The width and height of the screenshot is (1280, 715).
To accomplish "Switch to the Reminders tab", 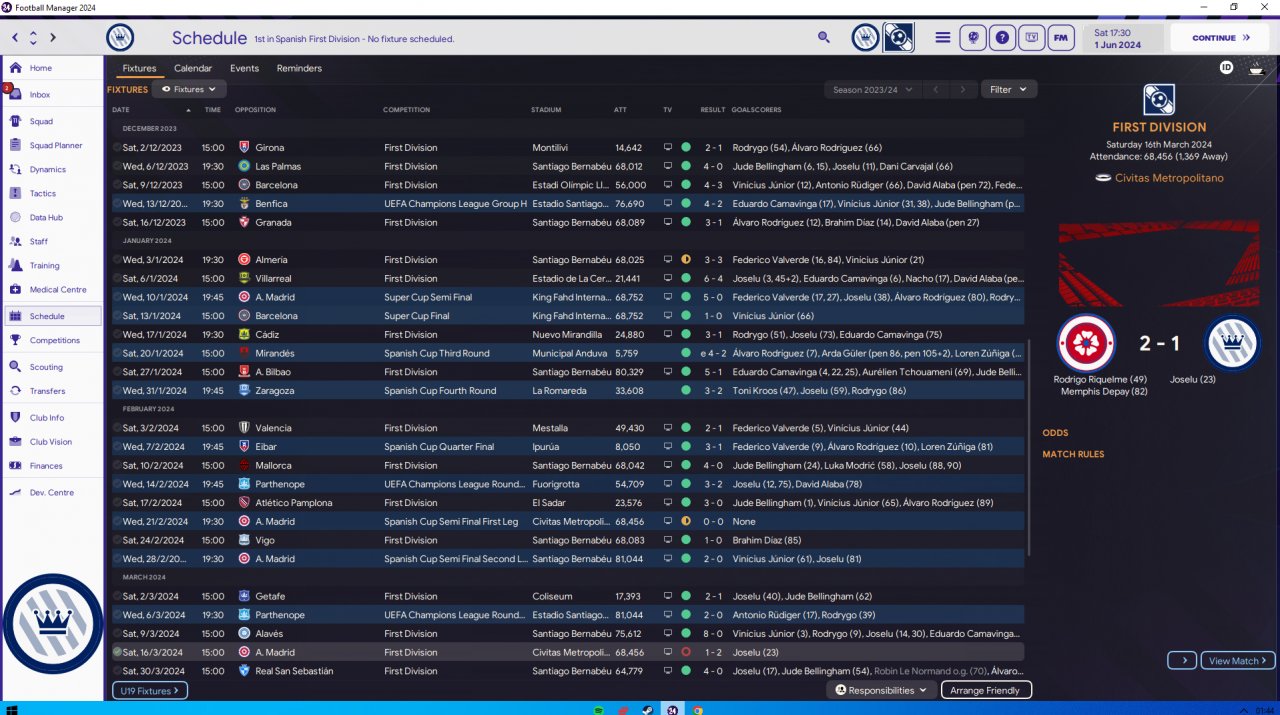I will tap(299, 68).
